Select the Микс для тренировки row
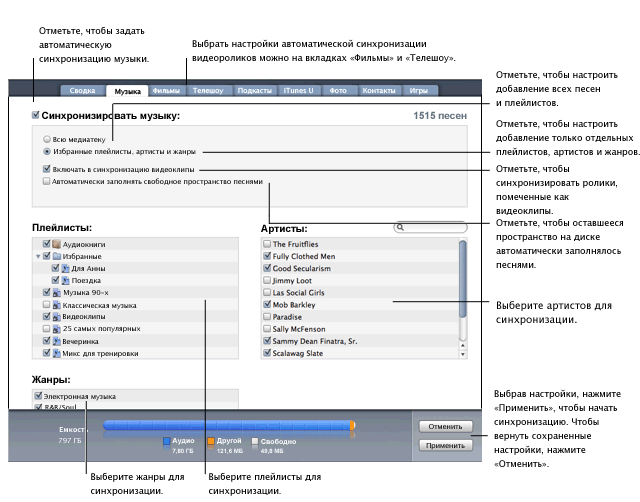Image resolution: width=640 pixels, height=502 pixels. (x=135, y=353)
